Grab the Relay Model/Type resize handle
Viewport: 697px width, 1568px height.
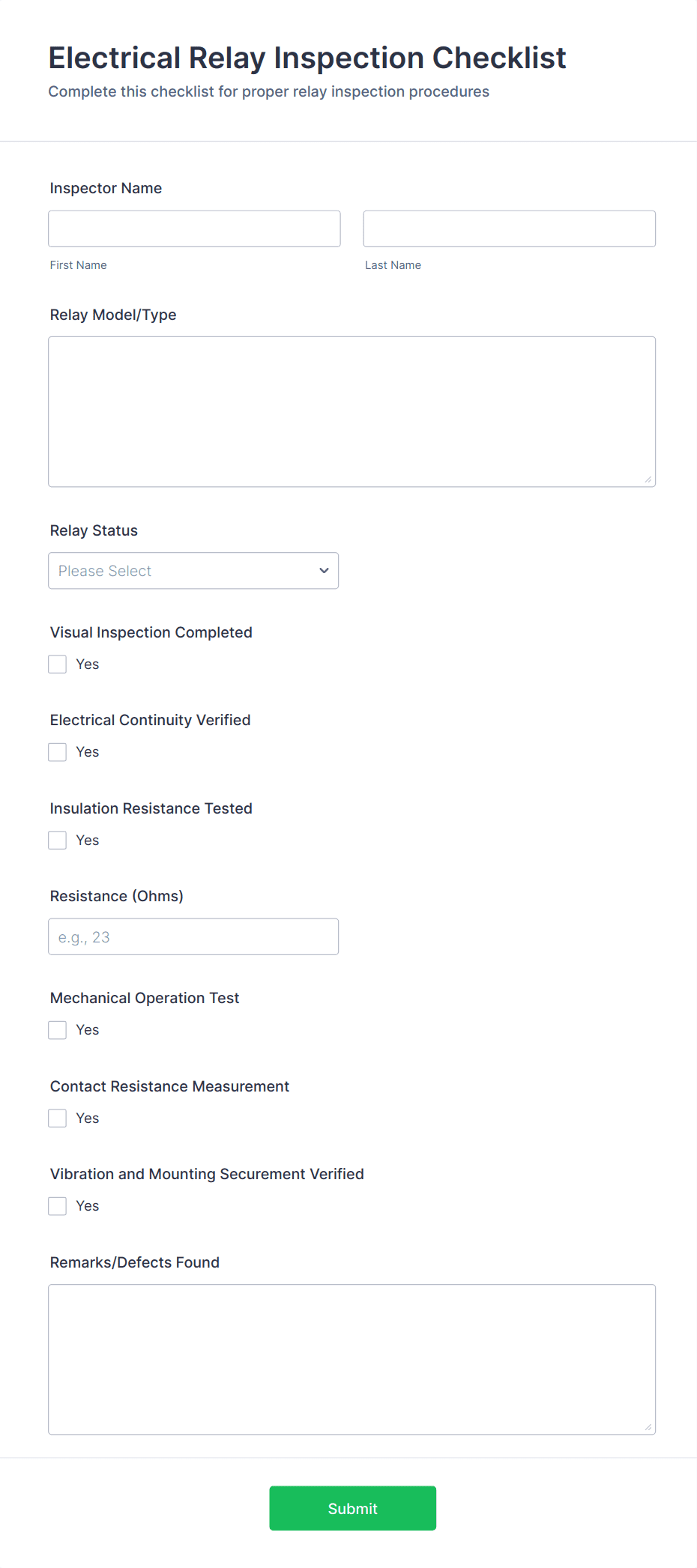click(x=648, y=479)
